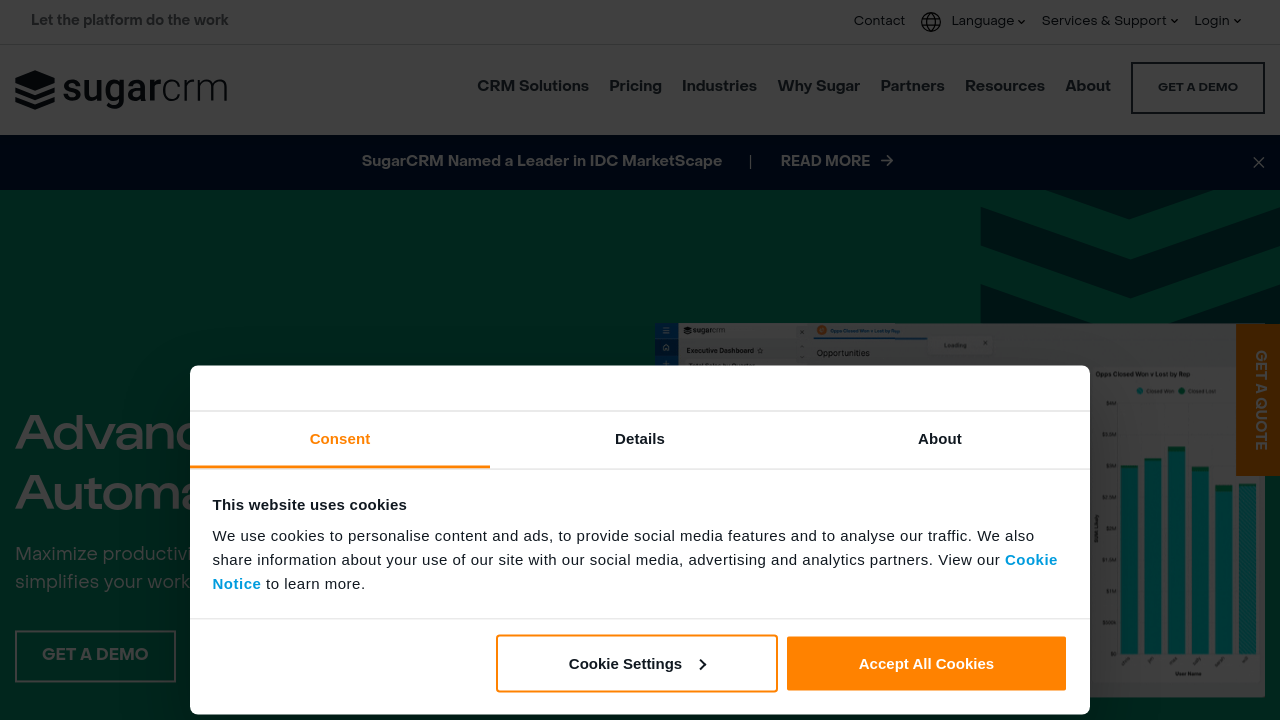Click the GET A DEMO header button
Image resolution: width=1280 pixels, height=720 pixels.
[x=1197, y=88]
